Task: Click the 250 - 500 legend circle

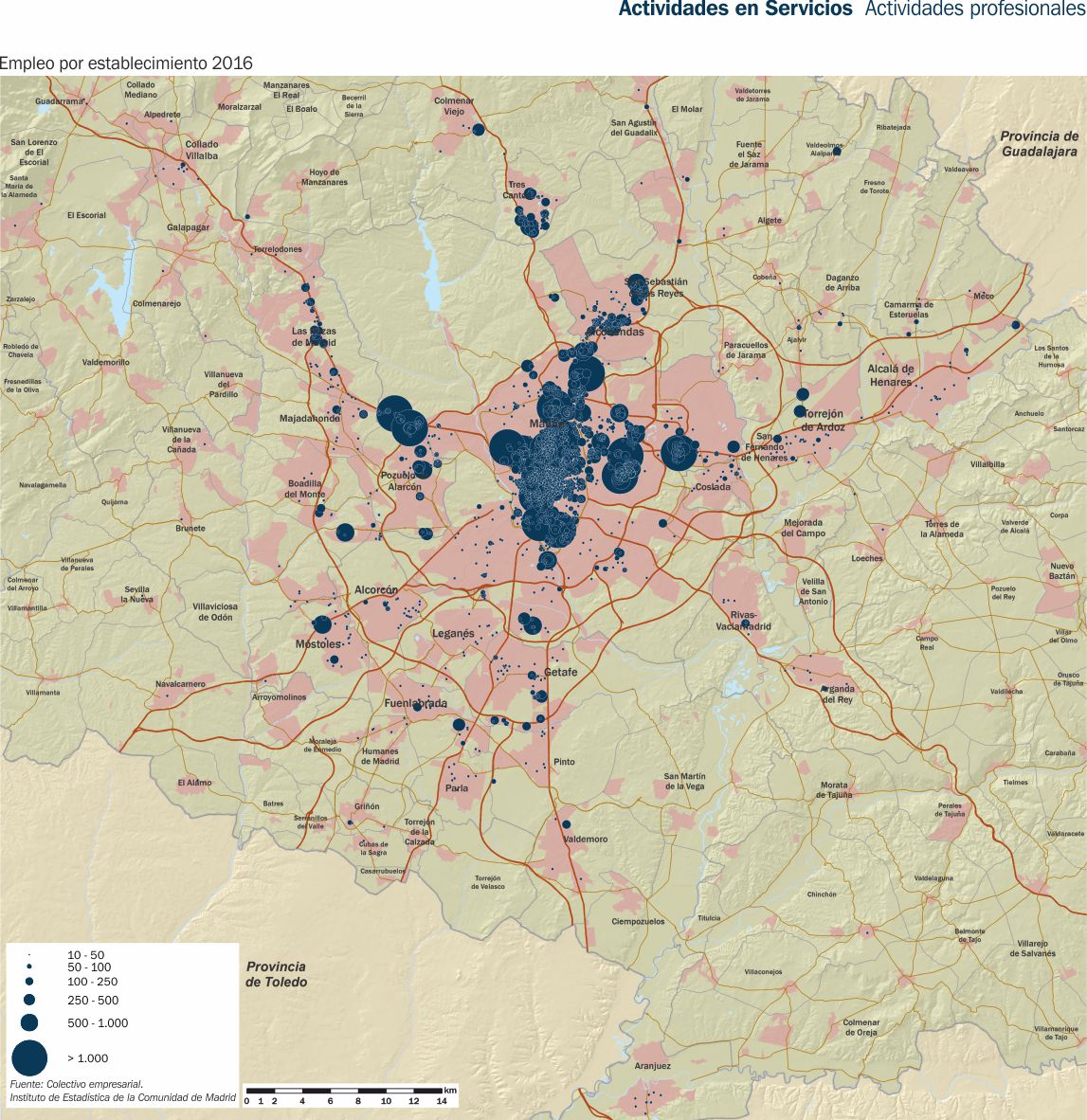Action: (x=29, y=1000)
